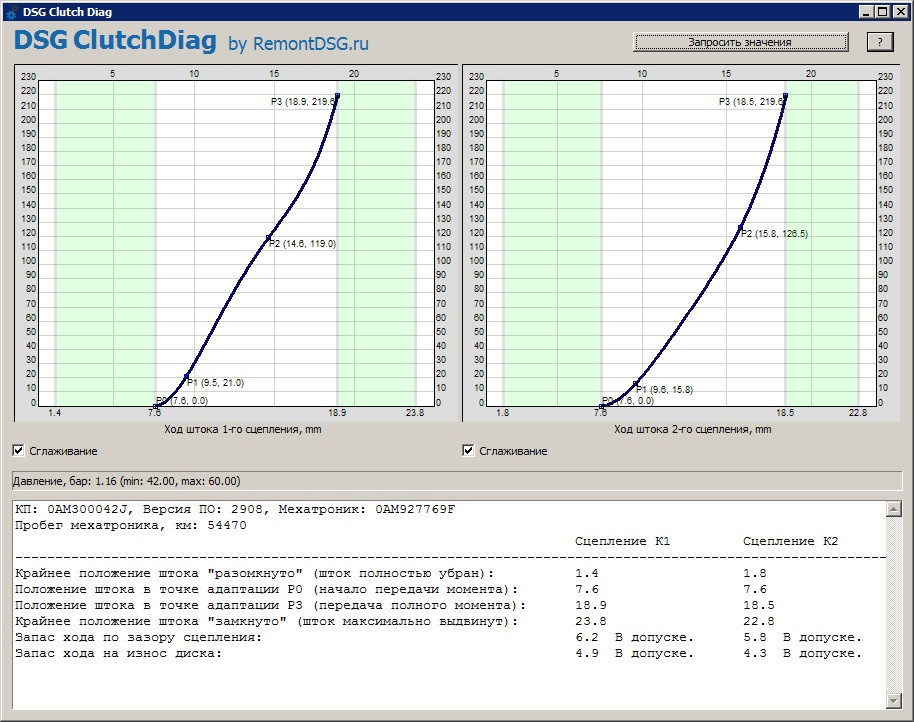Select the P3 point marker on the 2nd clutch curve
914x722 pixels.
click(785, 96)
